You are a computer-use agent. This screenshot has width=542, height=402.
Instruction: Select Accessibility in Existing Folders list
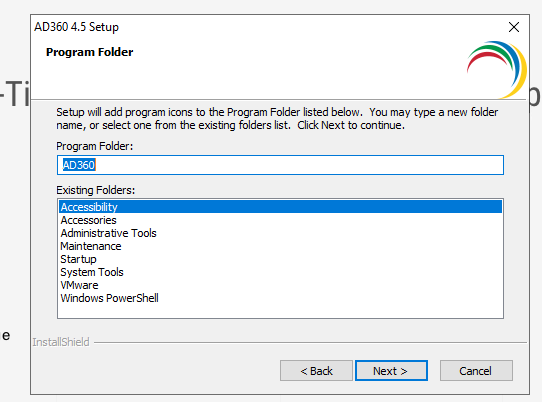(280, 207)
